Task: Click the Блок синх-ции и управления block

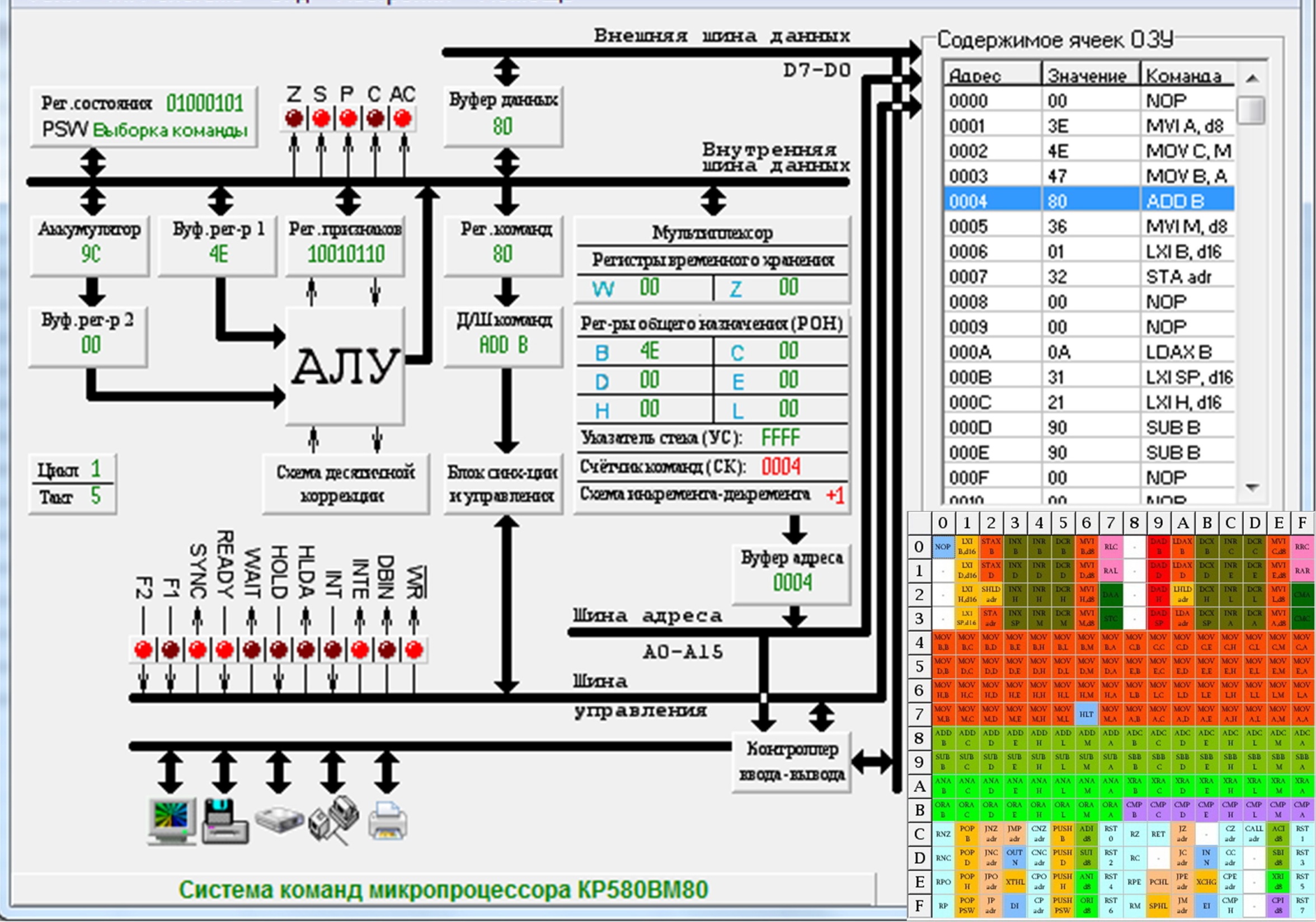Action: coord(502,484)
